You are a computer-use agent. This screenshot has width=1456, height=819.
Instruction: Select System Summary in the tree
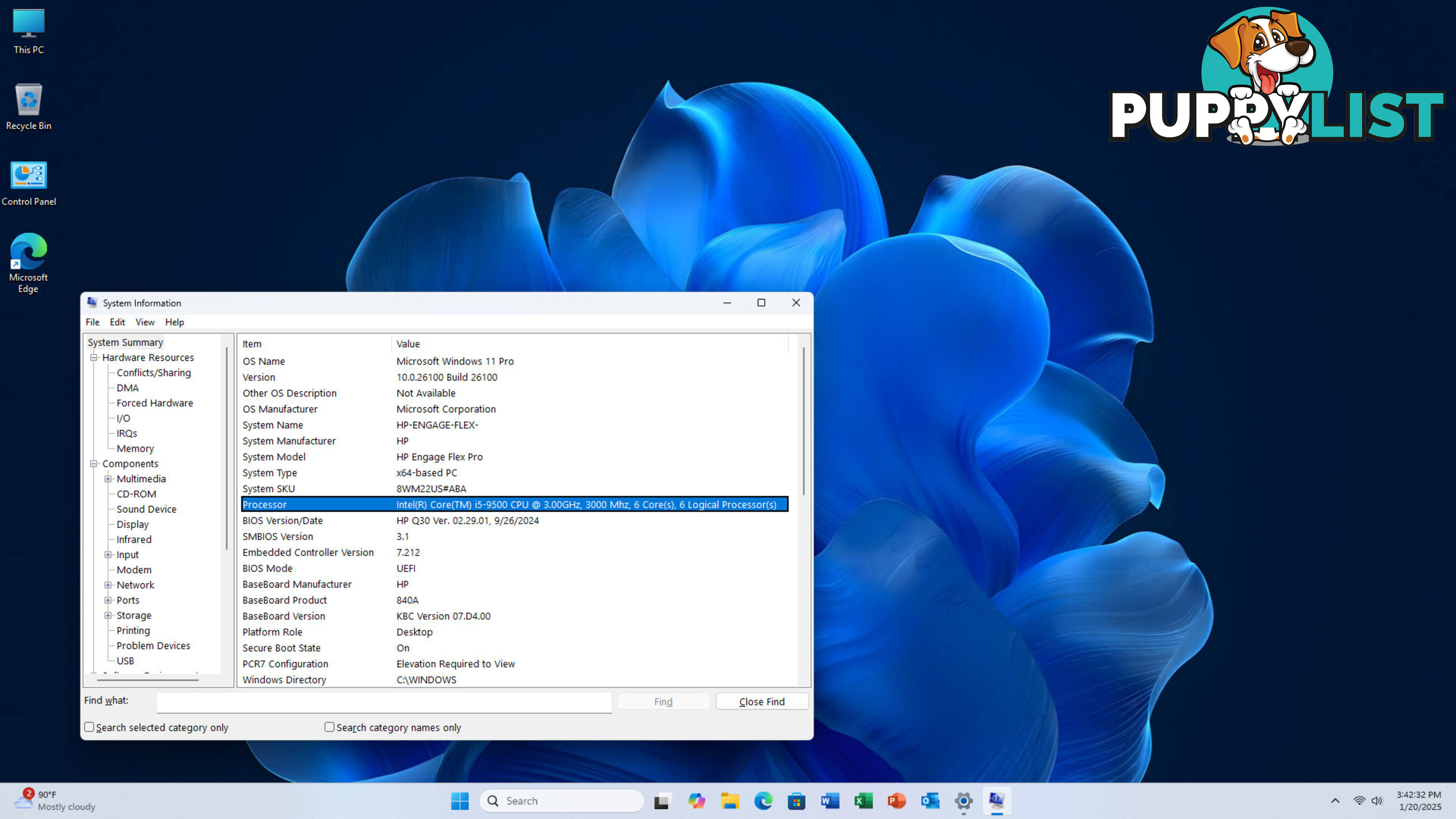125,342
